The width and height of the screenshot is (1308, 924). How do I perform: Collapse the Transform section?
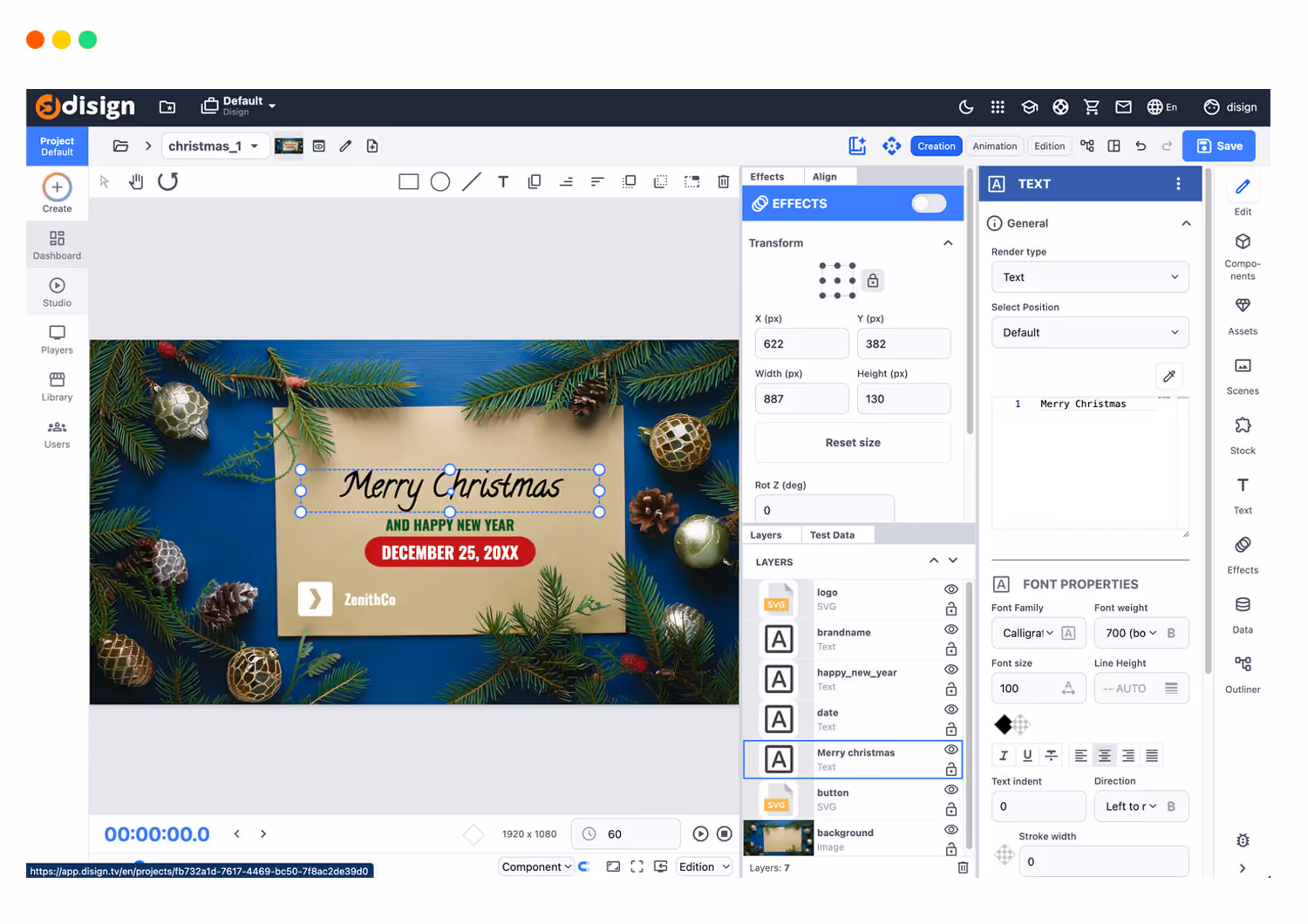click(948, 243)
